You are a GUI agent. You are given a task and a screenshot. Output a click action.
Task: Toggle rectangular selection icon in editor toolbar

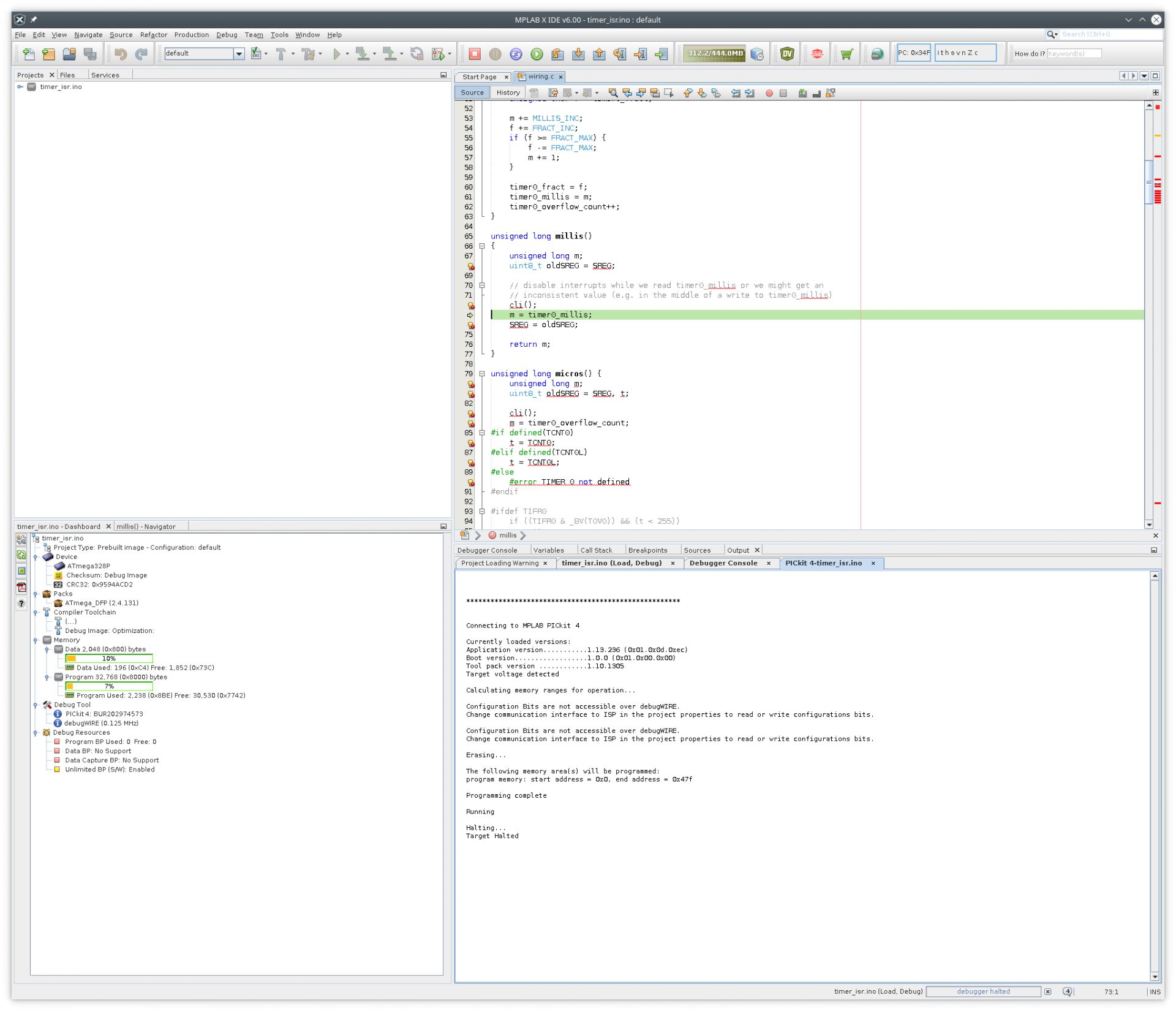click(x=668, y=93)
